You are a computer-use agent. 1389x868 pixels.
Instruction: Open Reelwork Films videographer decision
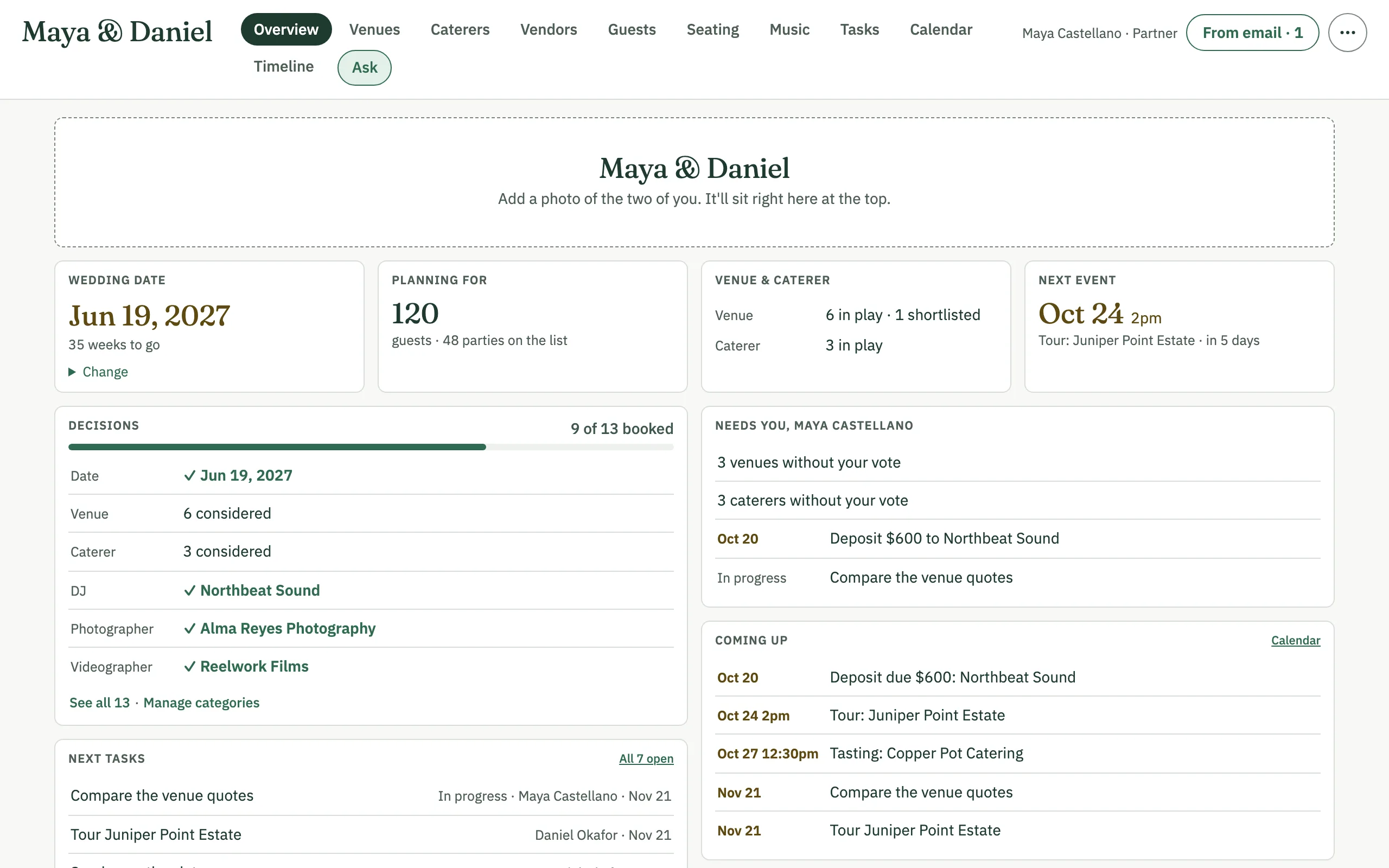[371, 666]
